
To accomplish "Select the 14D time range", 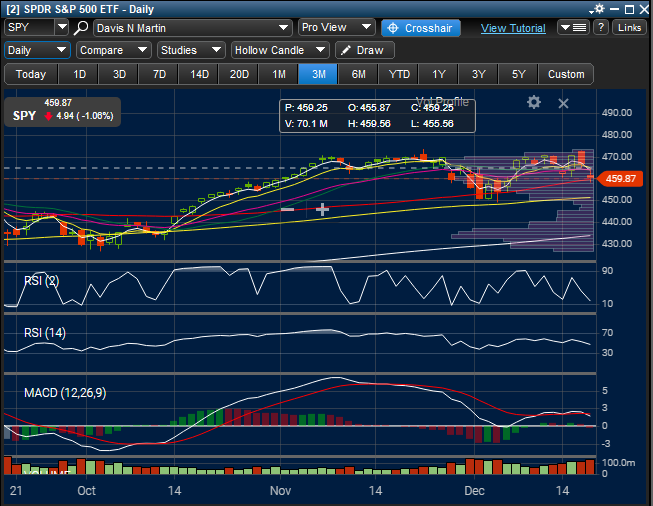I will pyautogui.click(x=199, y=74).
